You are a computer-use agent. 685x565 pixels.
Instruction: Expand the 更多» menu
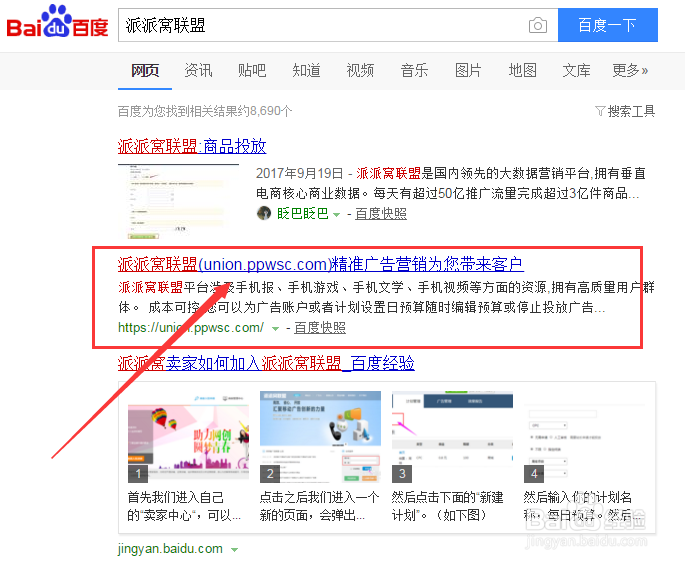[630, 70]
